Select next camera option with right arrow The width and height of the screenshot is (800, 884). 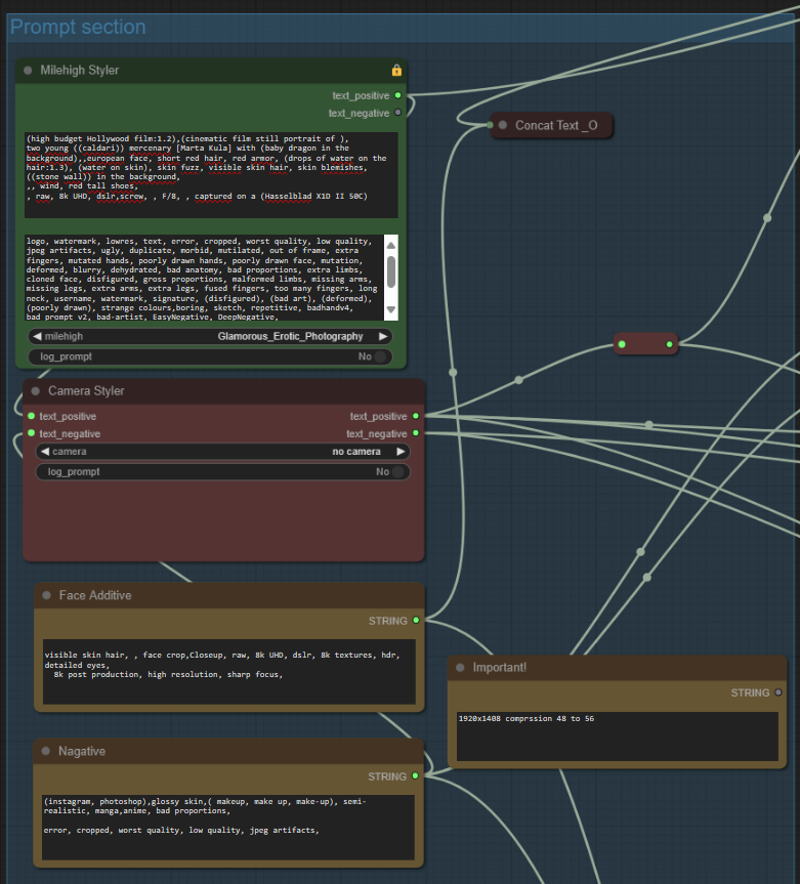click(401, 452)
